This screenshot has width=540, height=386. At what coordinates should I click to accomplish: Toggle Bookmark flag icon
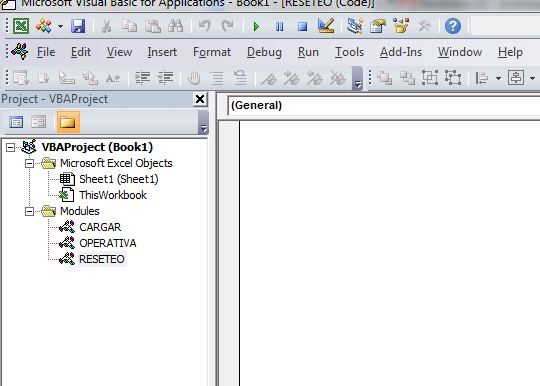pyautogui.click(x=269, y=78)
